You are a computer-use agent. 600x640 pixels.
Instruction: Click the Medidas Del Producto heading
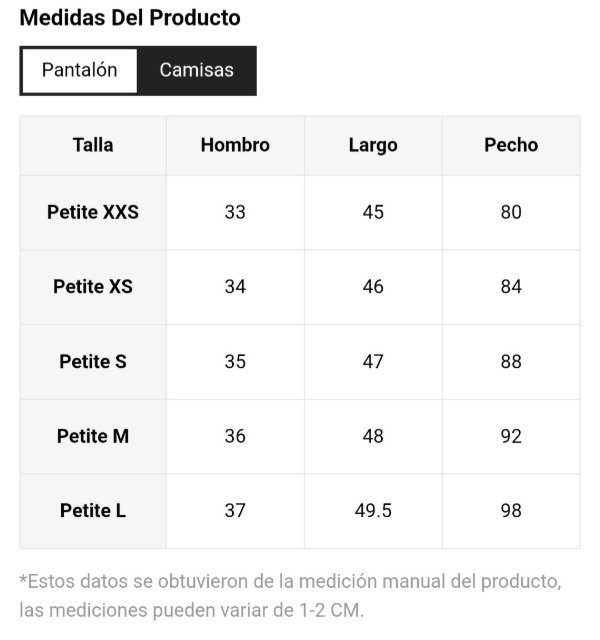(130, 18)
